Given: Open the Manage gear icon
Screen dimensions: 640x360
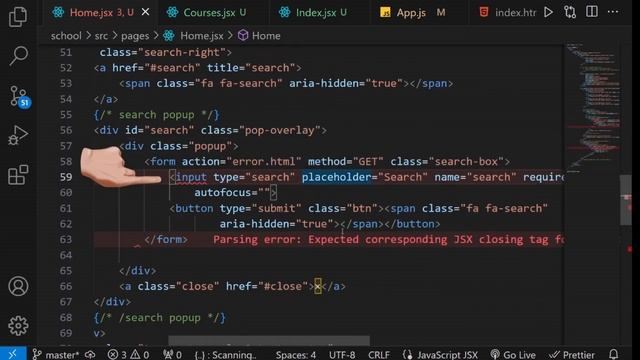Looking at the screenshot, I should 18,325.
